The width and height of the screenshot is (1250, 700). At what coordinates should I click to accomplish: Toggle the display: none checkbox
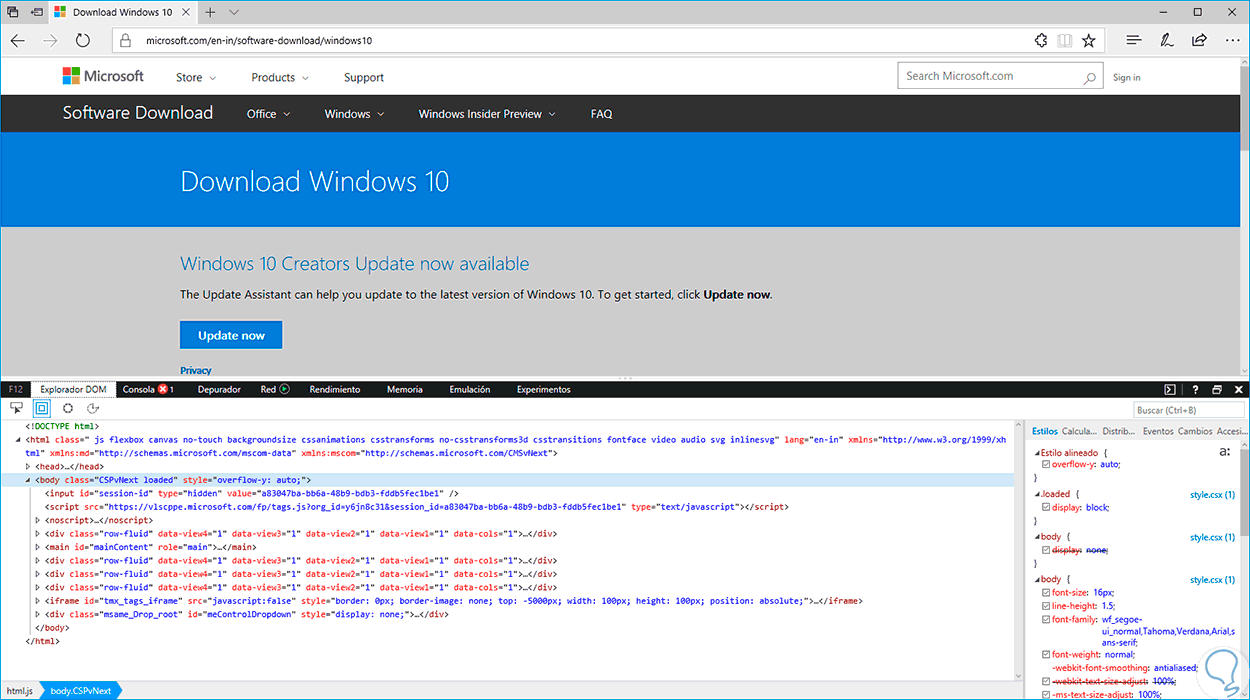[1046, 550]
